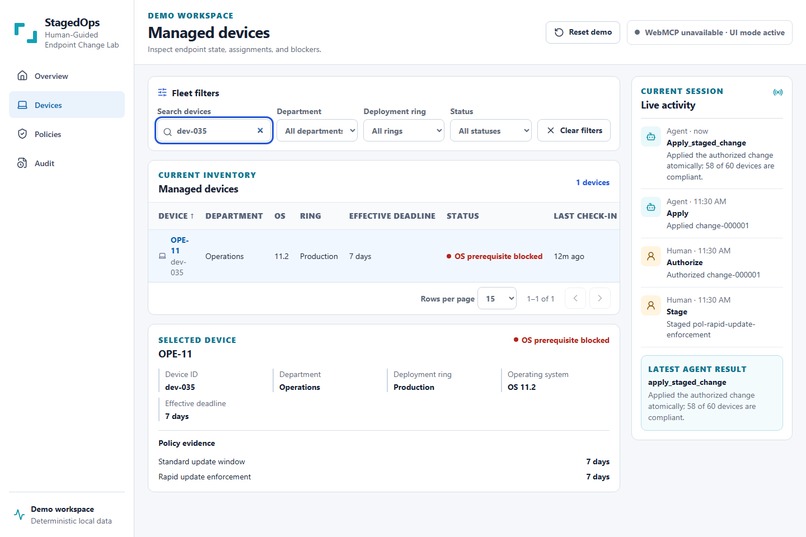Click the human icon beside Authorize entry

tap(651, 256)
